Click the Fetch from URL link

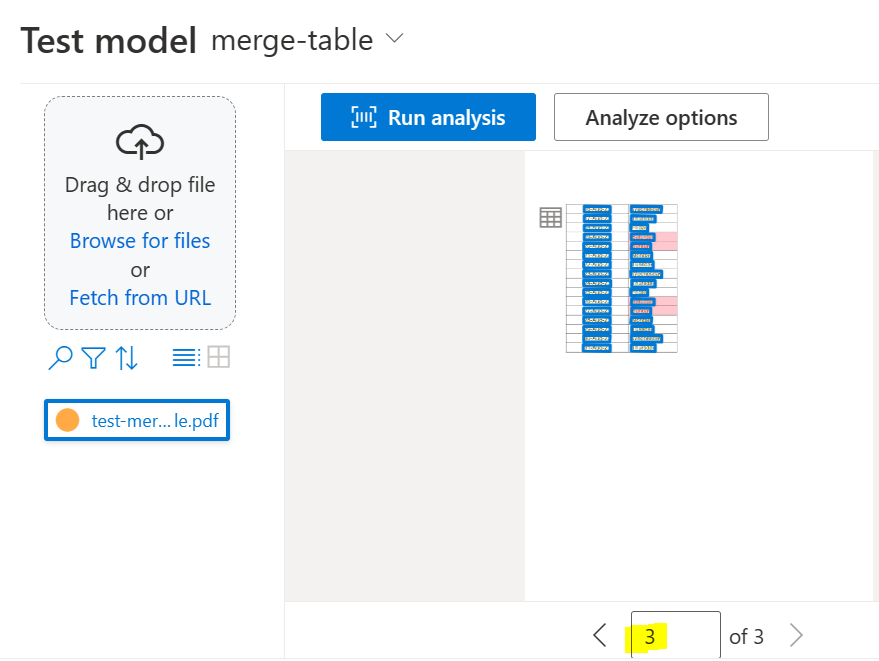tap(140, 298)
